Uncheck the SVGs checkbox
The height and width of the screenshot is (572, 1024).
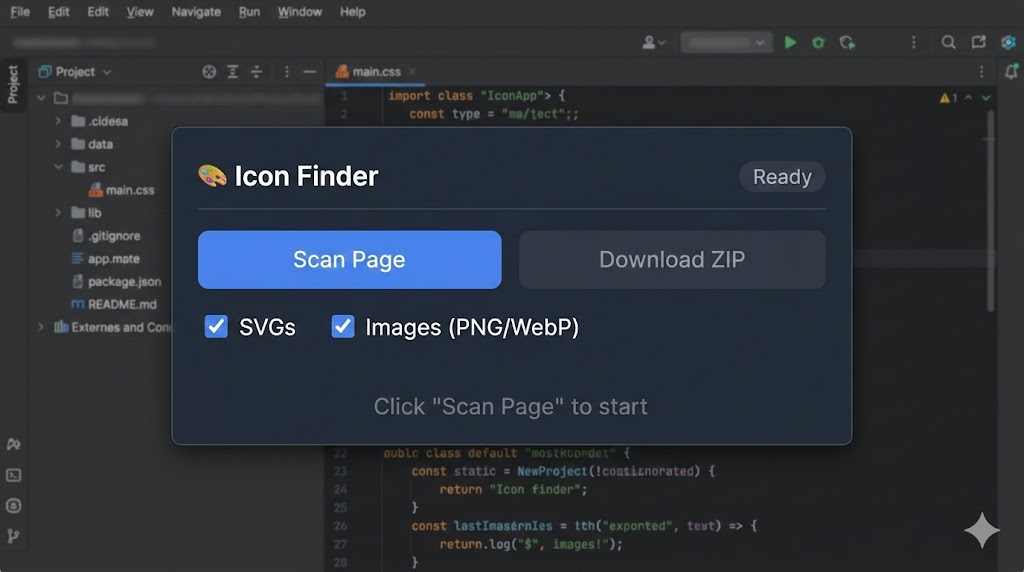pyautogui.click(x=216, y=326)
